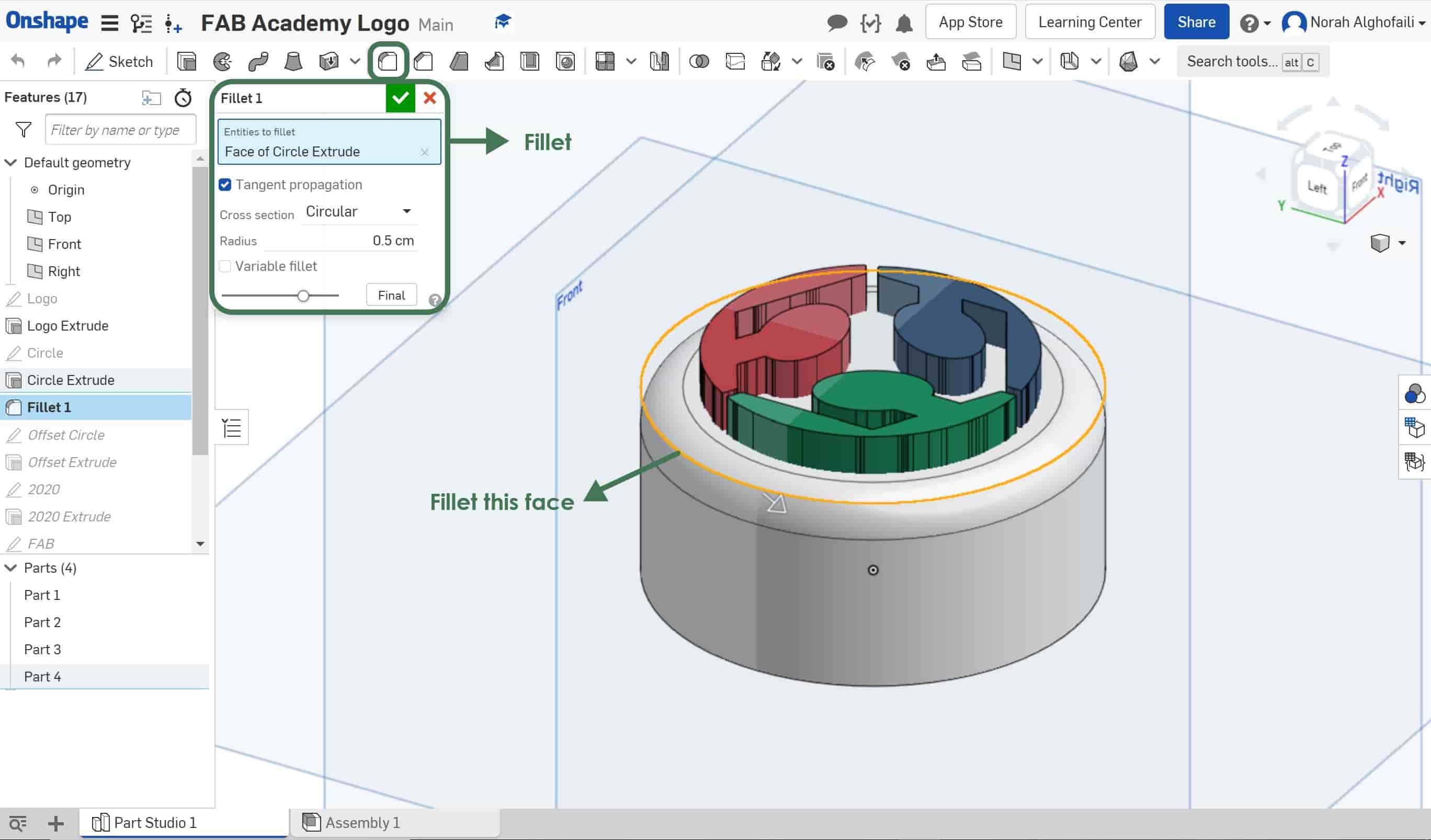1431x840 pixels.
Task: Select the Rib tool icon
Action: click(495, 61)
